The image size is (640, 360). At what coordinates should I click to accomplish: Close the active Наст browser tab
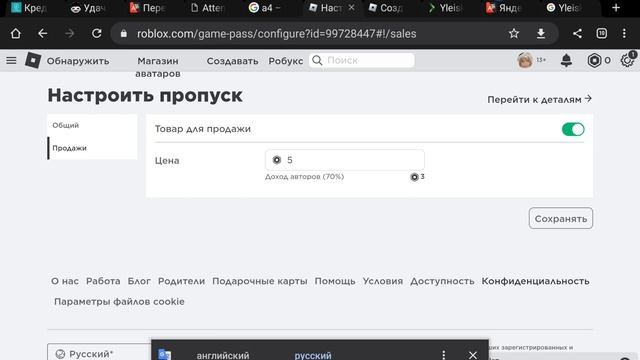click(351, 8)
